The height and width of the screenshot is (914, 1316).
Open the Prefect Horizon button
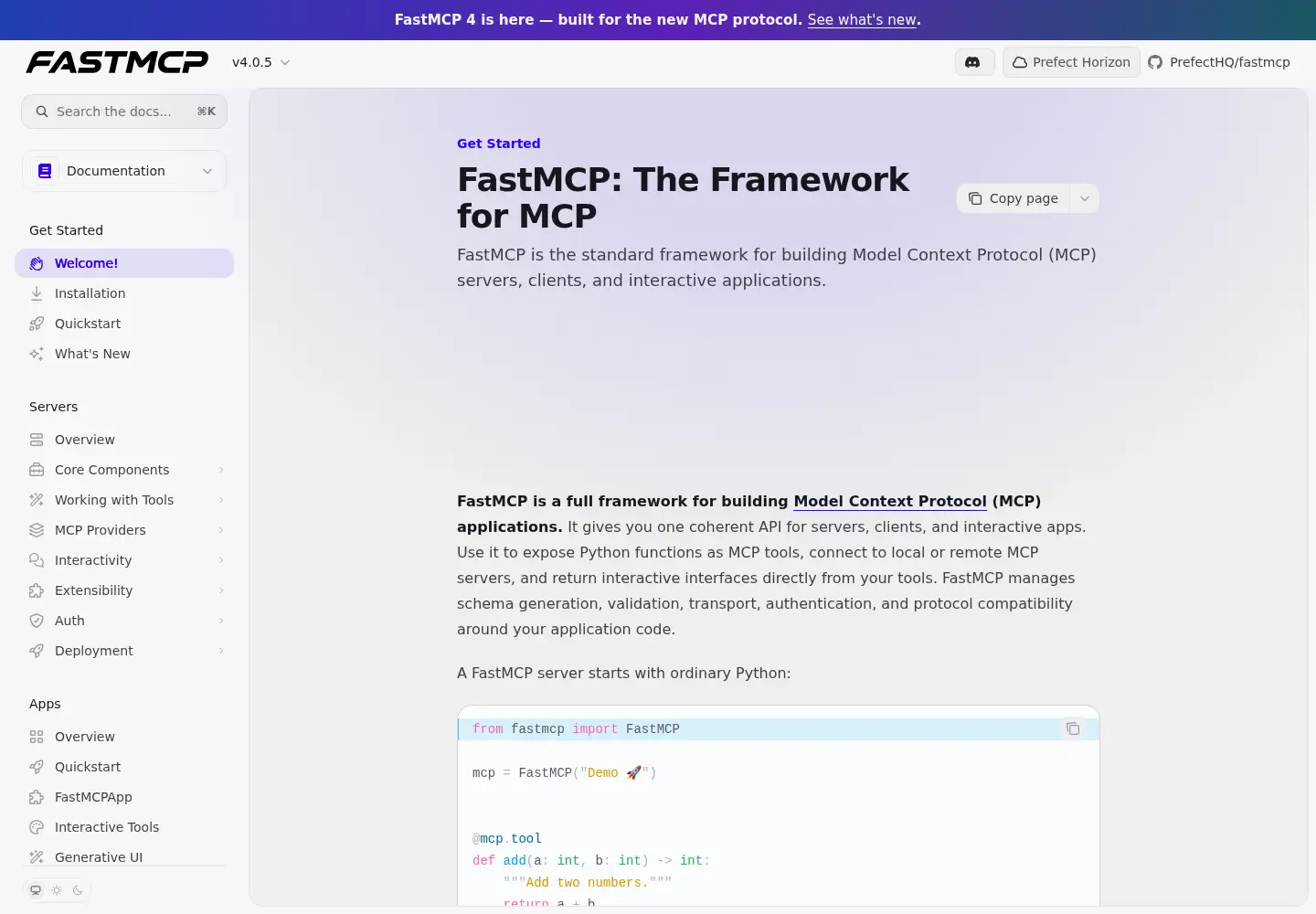tap(1071, 62)
